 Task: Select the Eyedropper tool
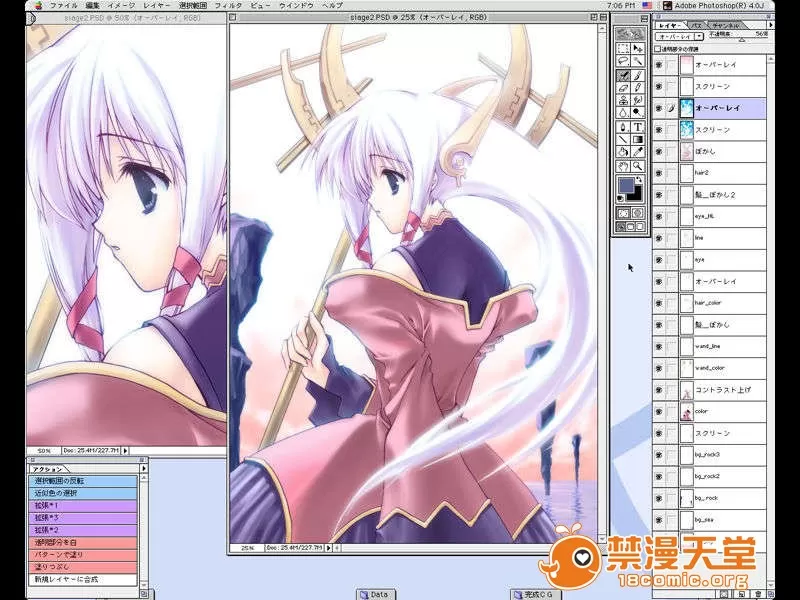tap(637, 153)
